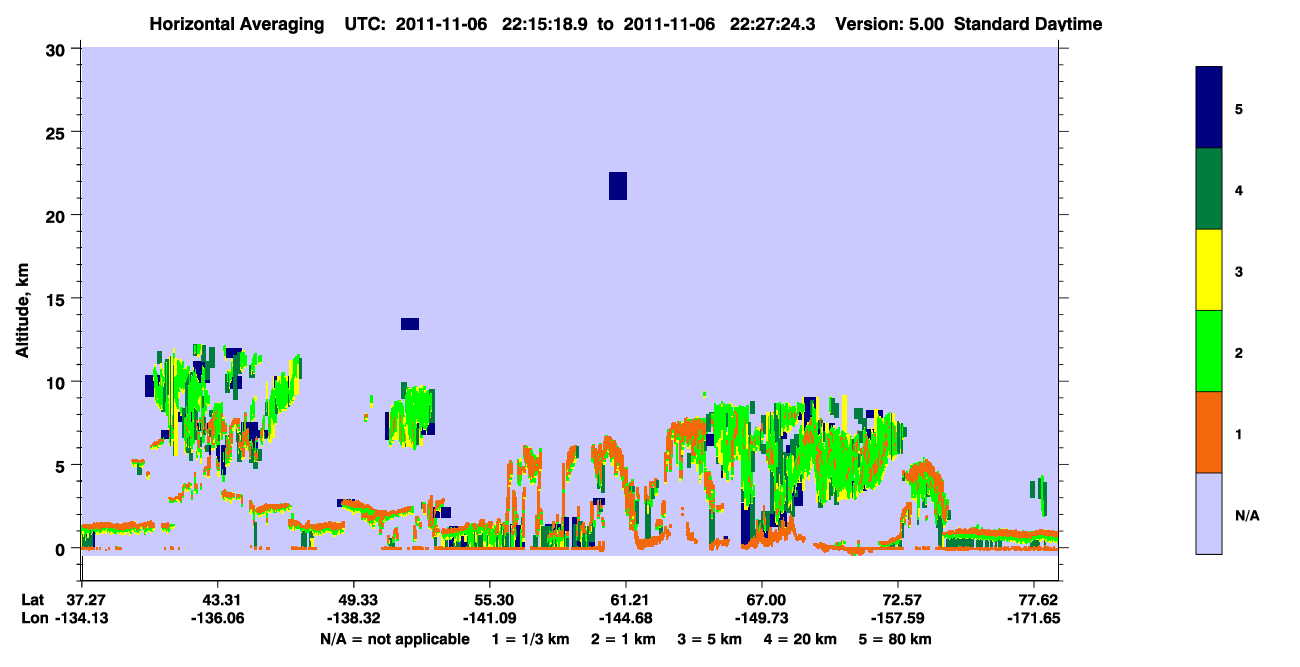Click the longitude value -136.06
Screen dimensions: 1300x667
coord(218,619)
